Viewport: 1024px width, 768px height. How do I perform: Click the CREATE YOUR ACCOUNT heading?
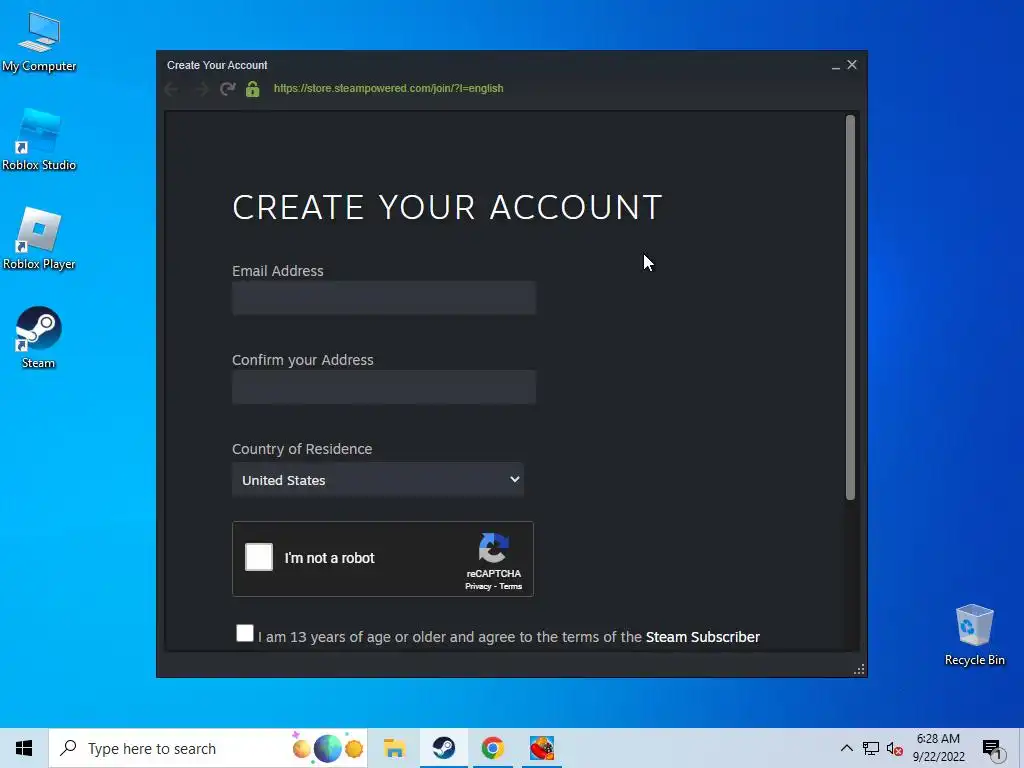(x=447, y=207)
